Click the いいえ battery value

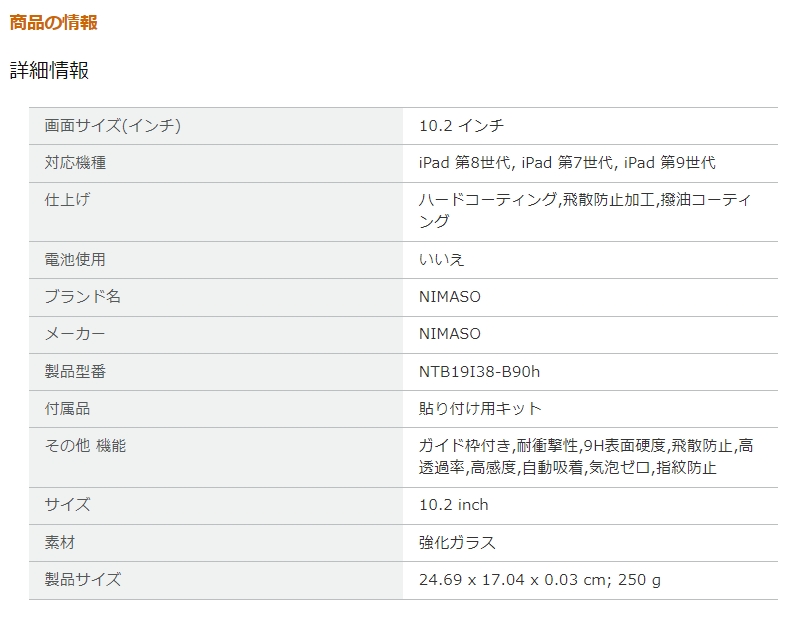[x=441, y=260]
